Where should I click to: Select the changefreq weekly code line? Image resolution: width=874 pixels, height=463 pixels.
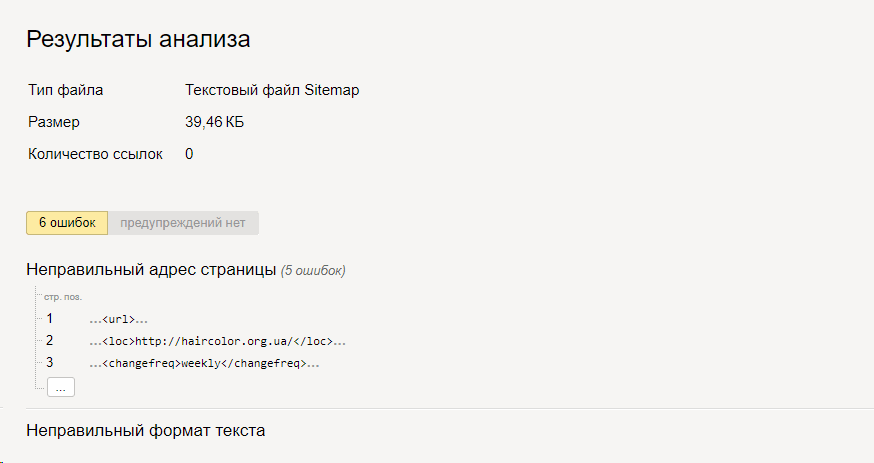click(x=204, y=364)
